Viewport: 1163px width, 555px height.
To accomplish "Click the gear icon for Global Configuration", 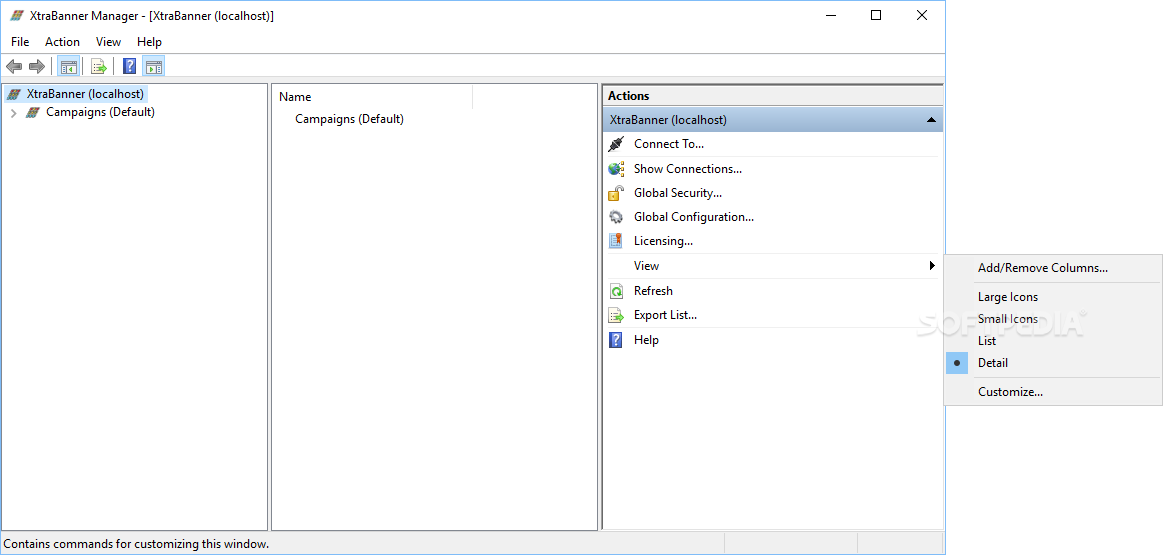I will [616, 217].
